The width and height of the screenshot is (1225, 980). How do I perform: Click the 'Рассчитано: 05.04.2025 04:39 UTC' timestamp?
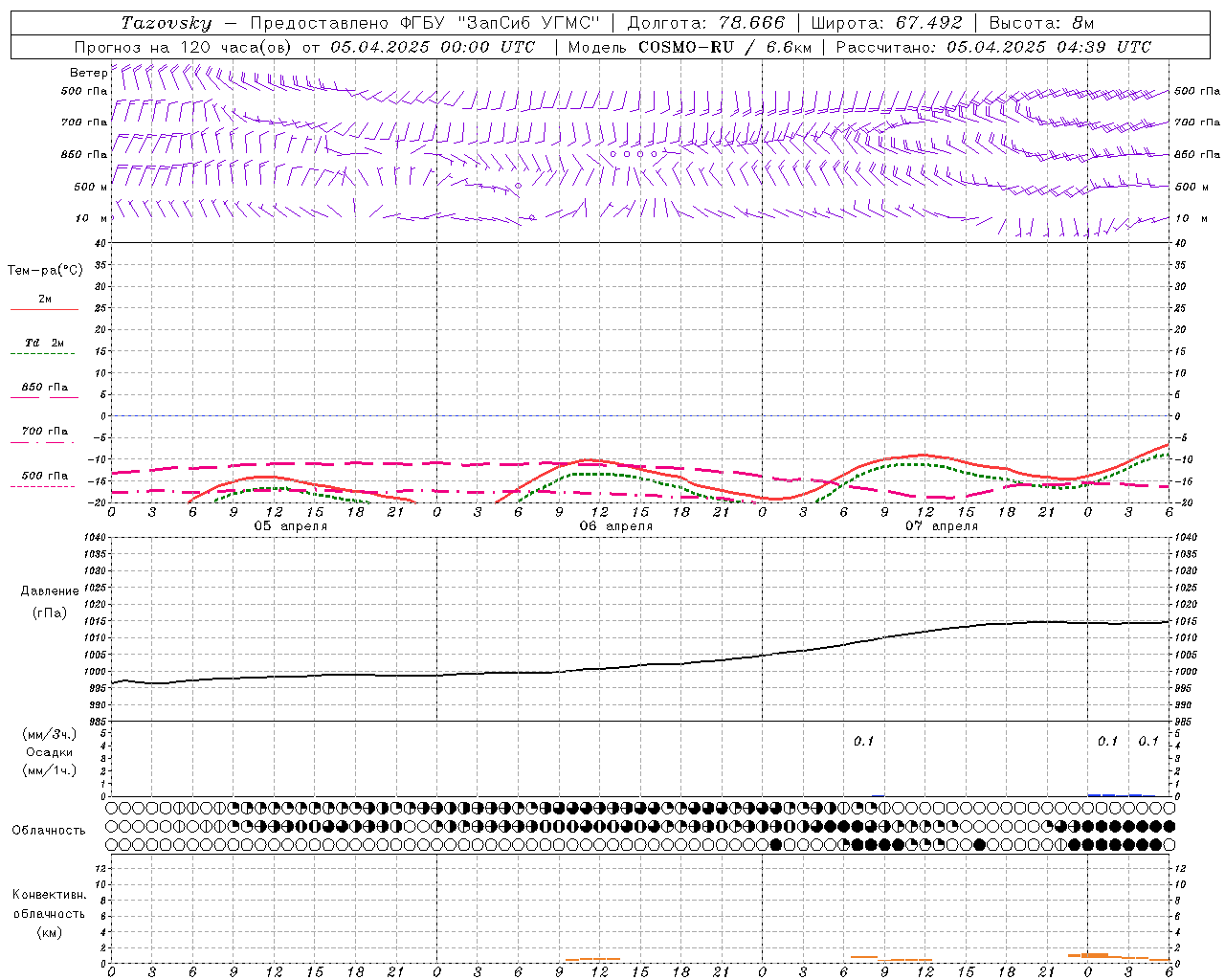(993, 47)
